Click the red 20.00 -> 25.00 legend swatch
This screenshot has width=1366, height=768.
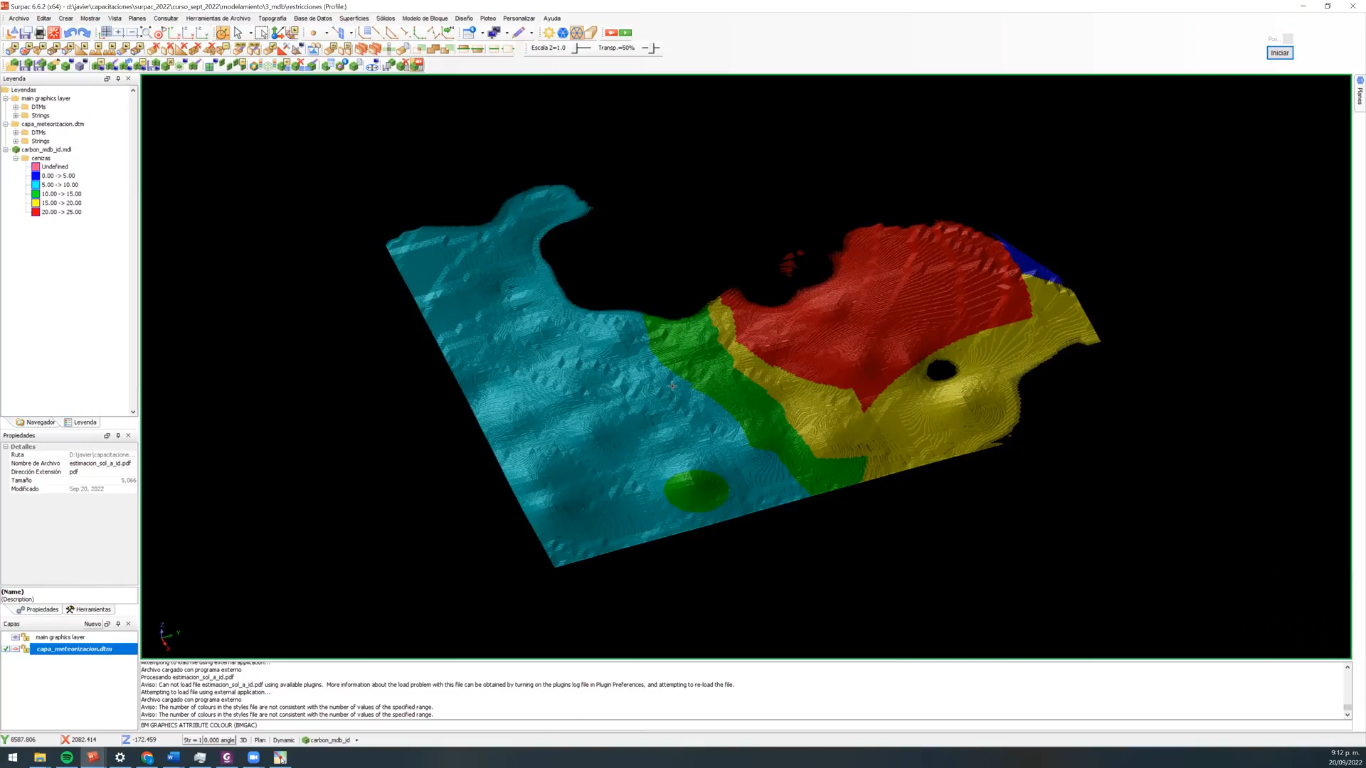coord(35,212)
